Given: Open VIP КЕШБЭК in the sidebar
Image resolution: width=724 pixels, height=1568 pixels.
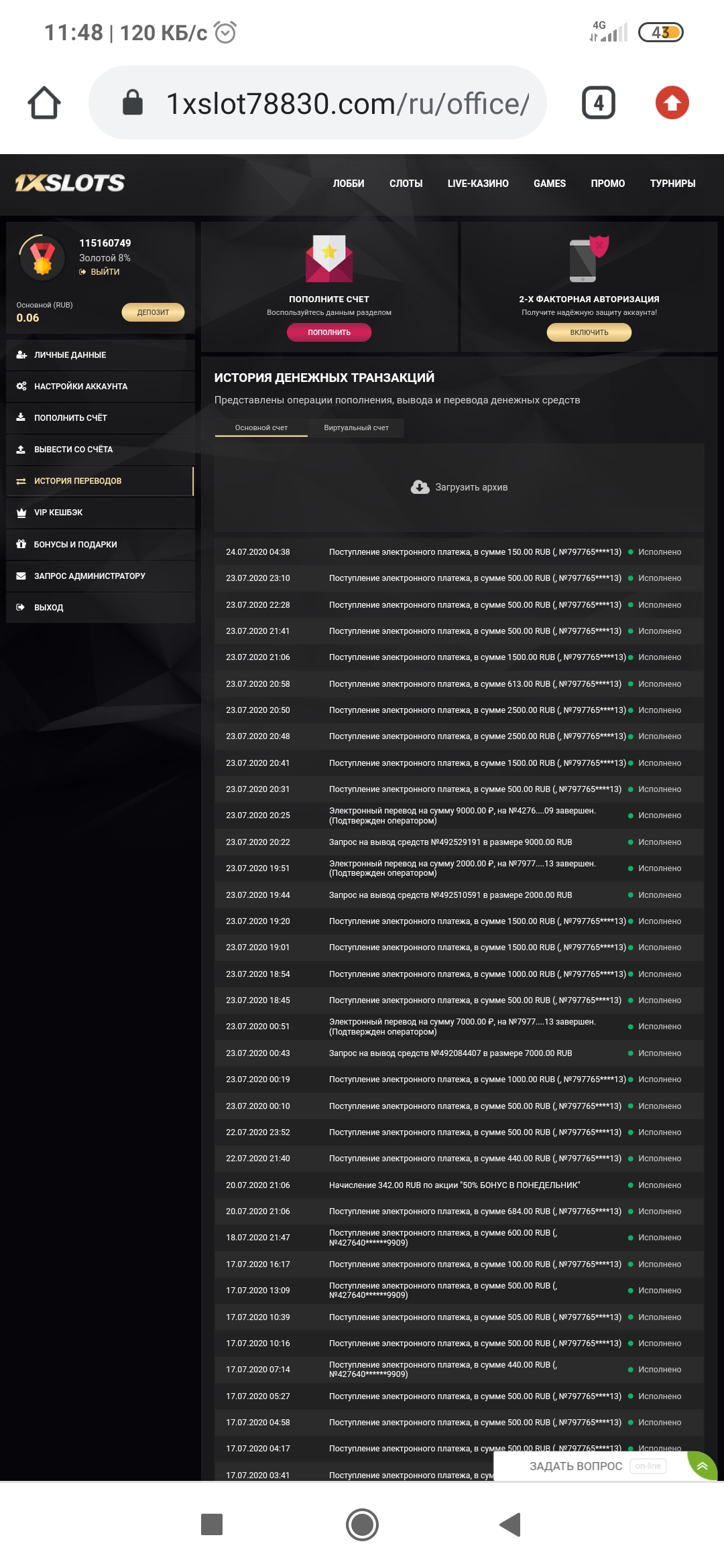Looking at the screenshot, I should [x=59, y=513].
